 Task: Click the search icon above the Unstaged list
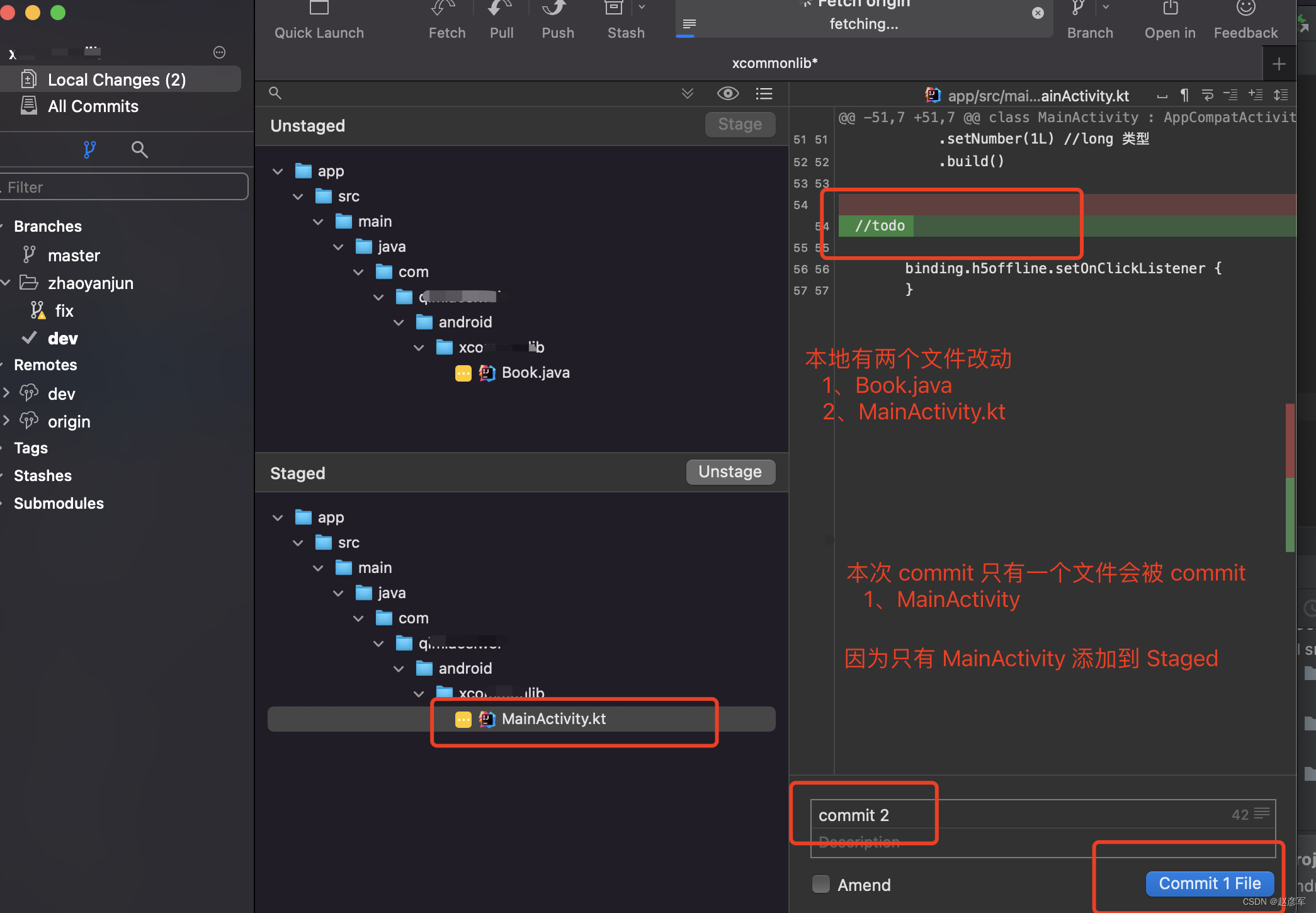pyautogui.click(x=275, y=93)
